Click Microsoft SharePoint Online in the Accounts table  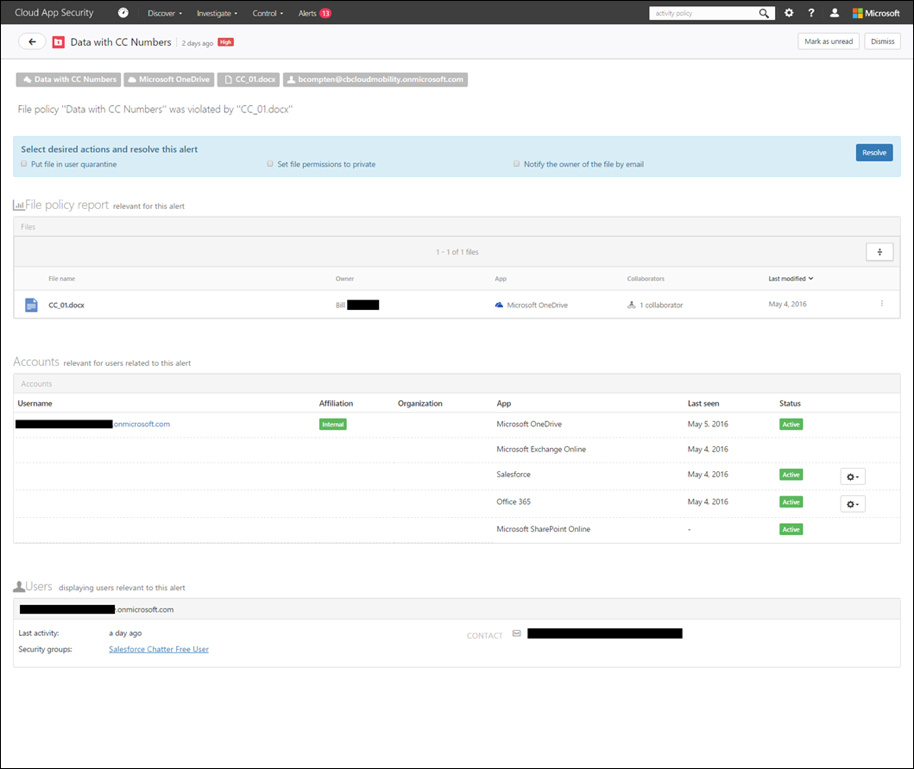[x=543, y=529]
